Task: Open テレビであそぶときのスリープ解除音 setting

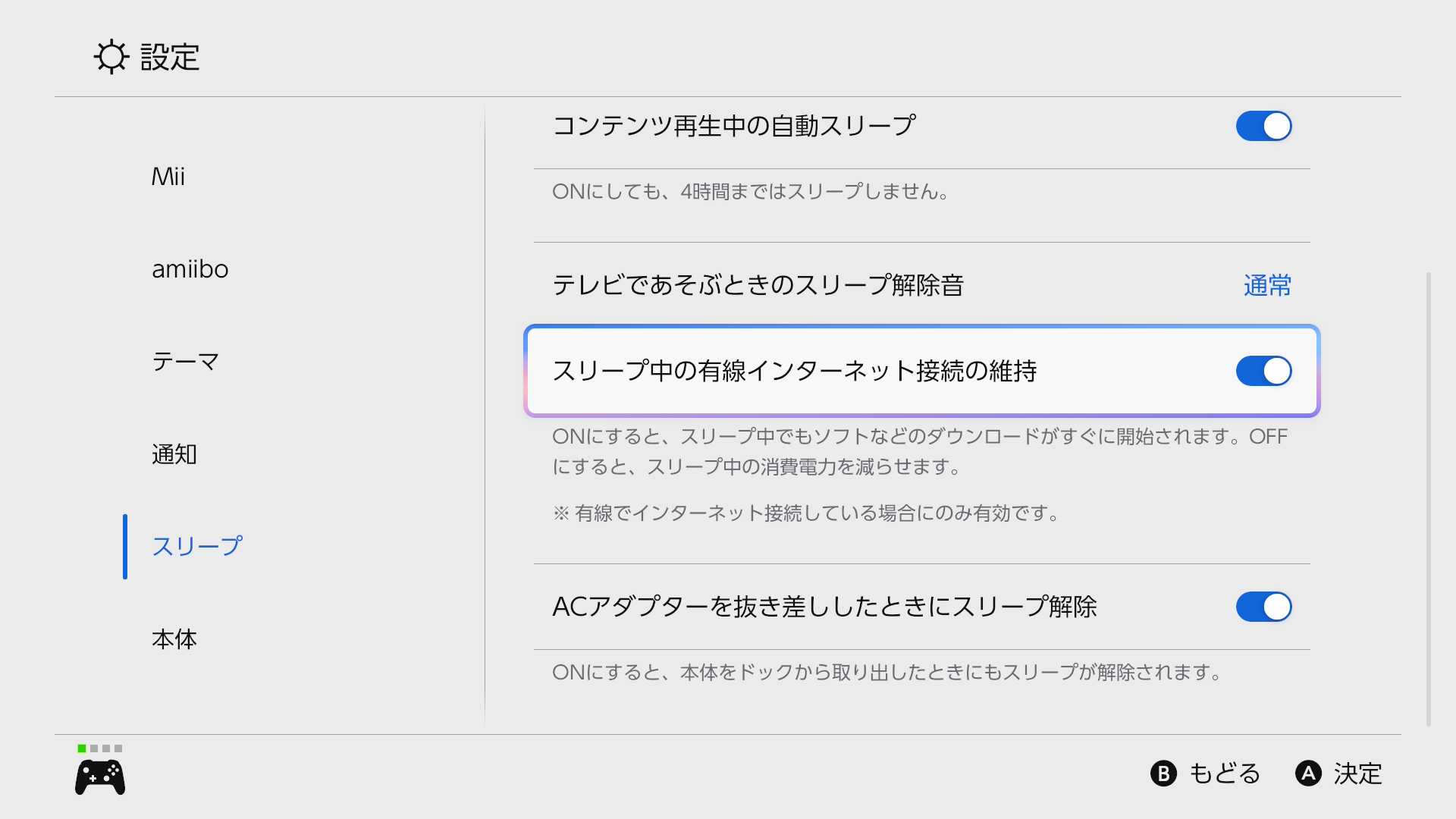Action: (x=922, y=286)
